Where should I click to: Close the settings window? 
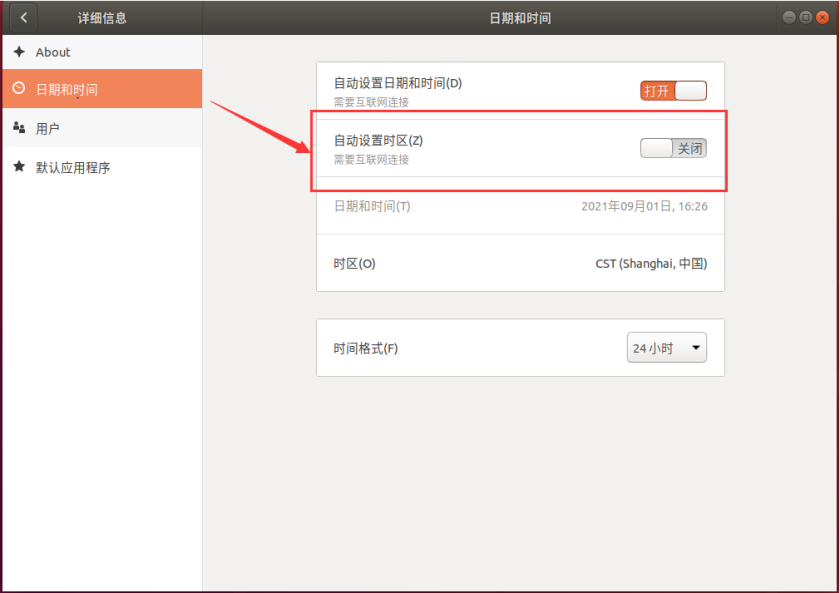tap(822, 17)
